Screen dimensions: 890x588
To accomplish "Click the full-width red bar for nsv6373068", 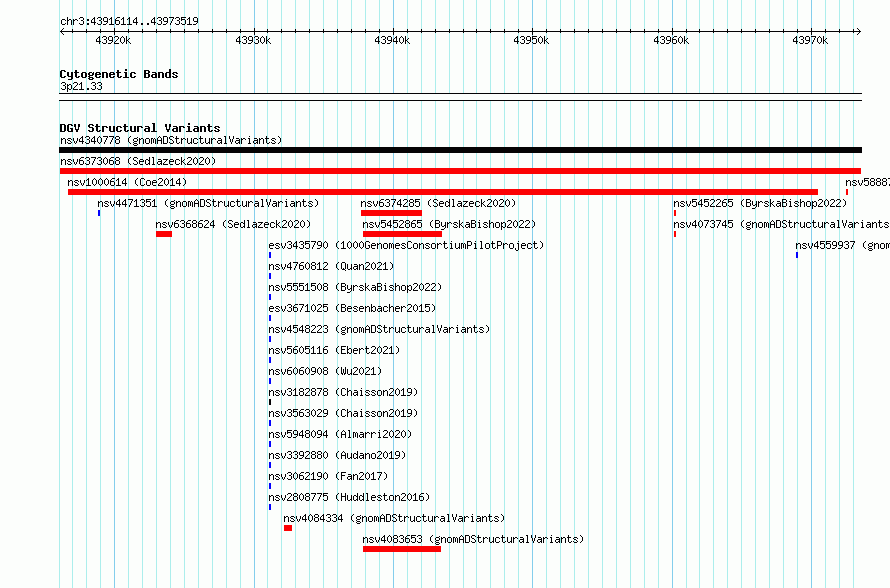I will 460,171.
